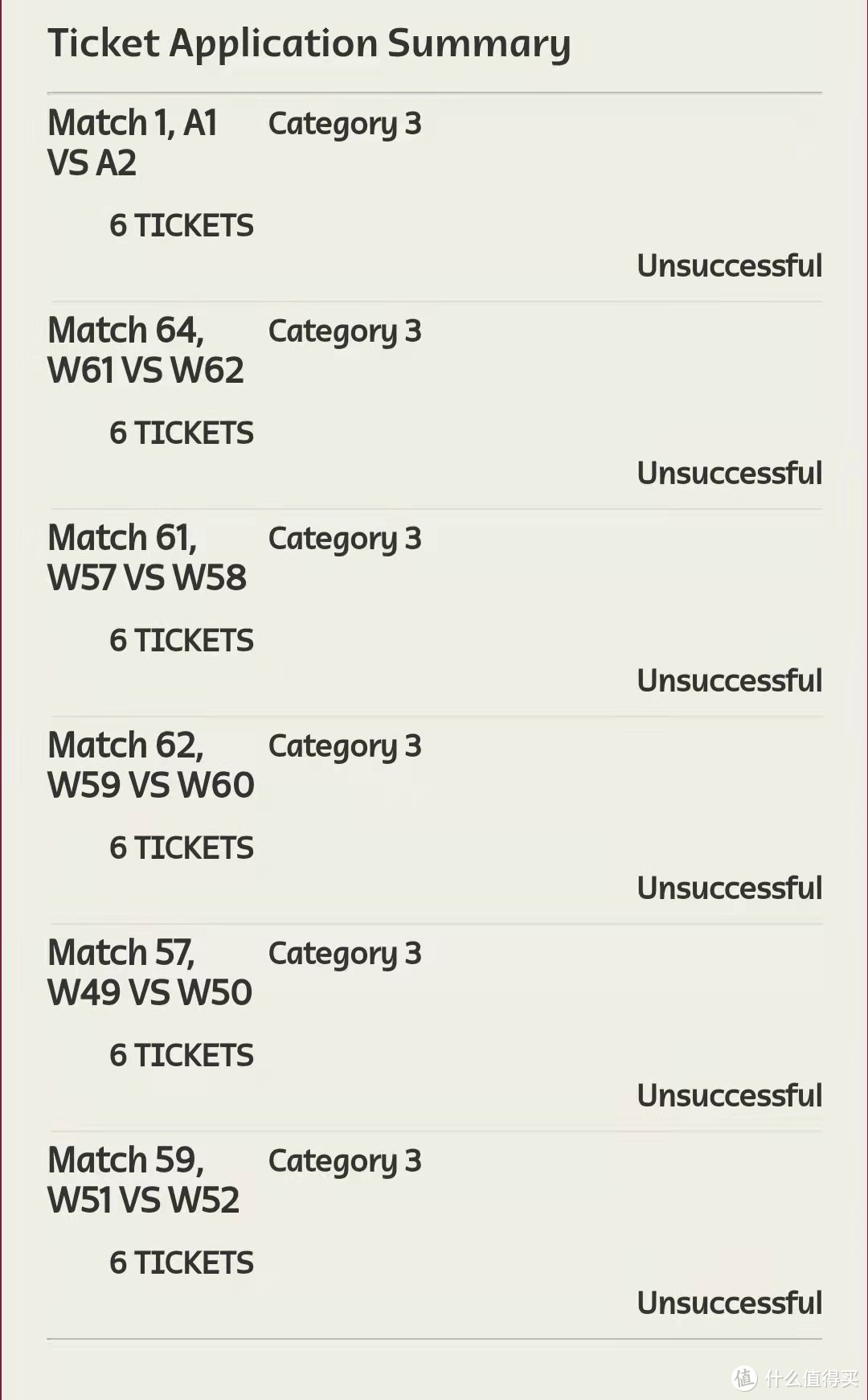Click the Unsuccessful status for Match 57

tap(730, 1096)
